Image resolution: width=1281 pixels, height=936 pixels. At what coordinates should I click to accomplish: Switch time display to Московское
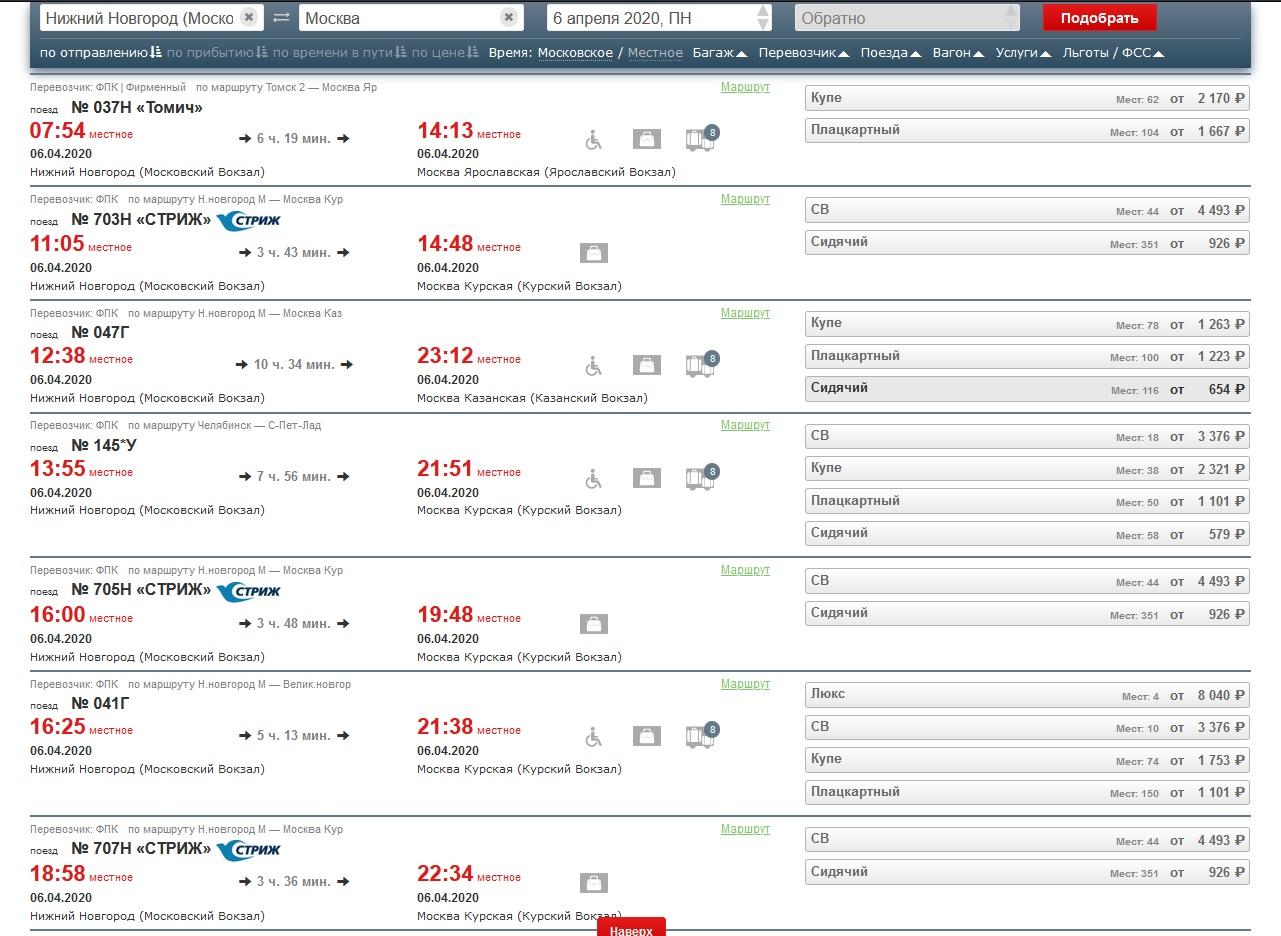(575, 53)
